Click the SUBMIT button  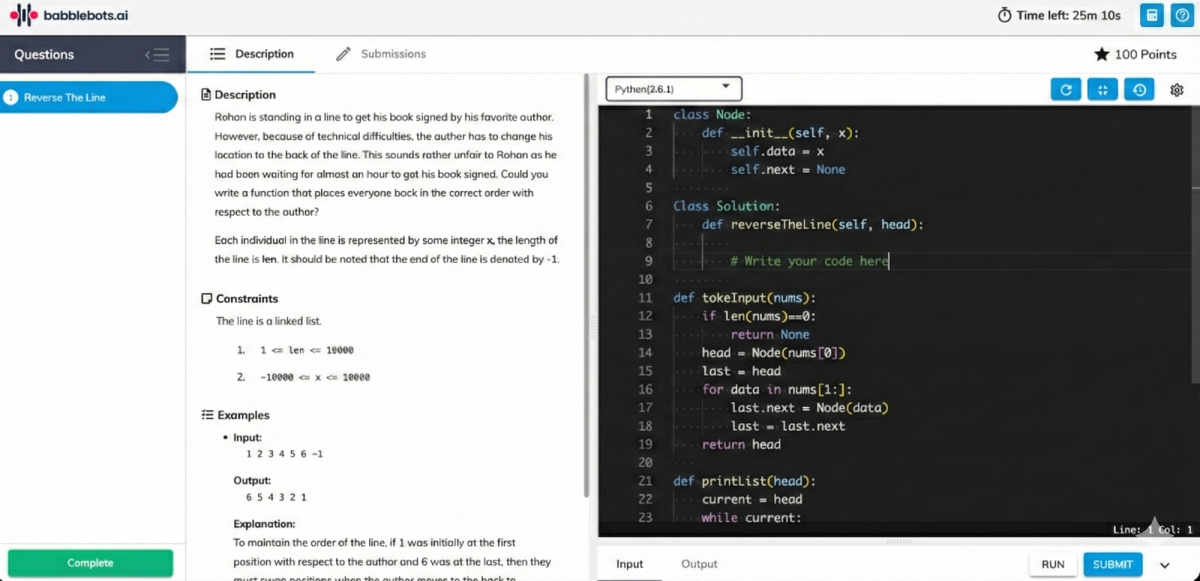pos(1112,565)
